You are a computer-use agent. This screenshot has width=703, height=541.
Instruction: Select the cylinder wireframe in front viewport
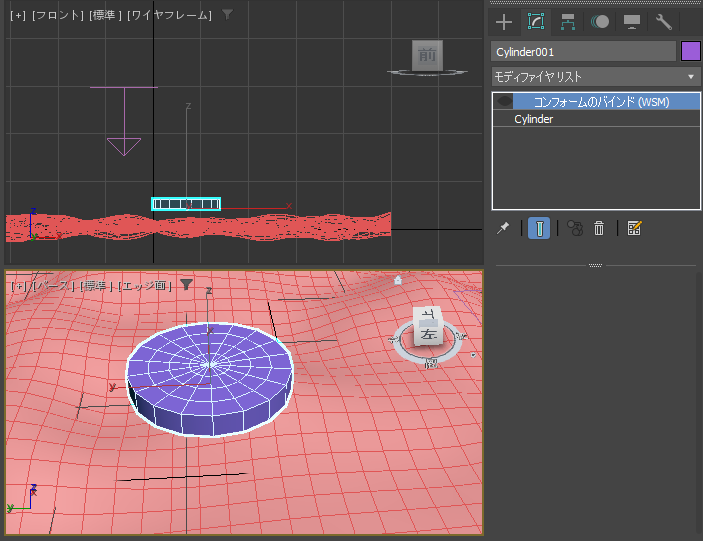click(186, 204)
